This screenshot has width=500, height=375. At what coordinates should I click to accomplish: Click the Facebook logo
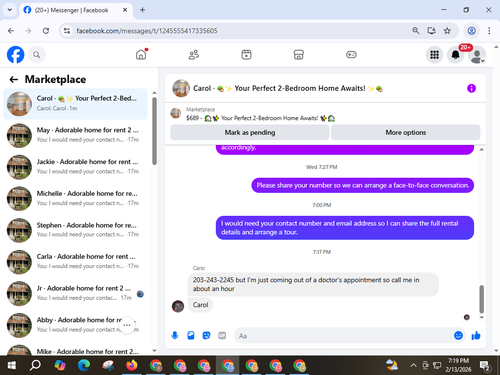coord(16,55)
